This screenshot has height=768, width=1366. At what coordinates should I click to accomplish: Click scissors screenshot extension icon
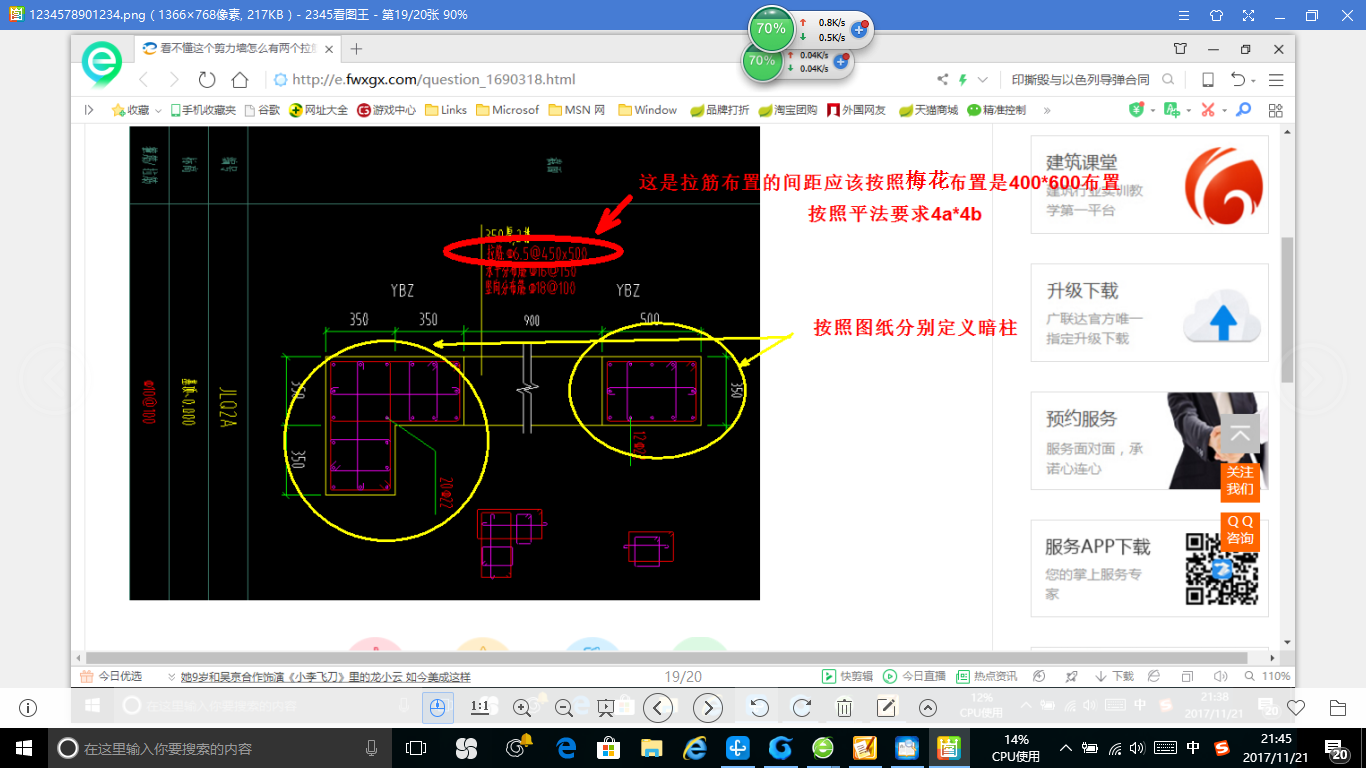pos(1208,110)
